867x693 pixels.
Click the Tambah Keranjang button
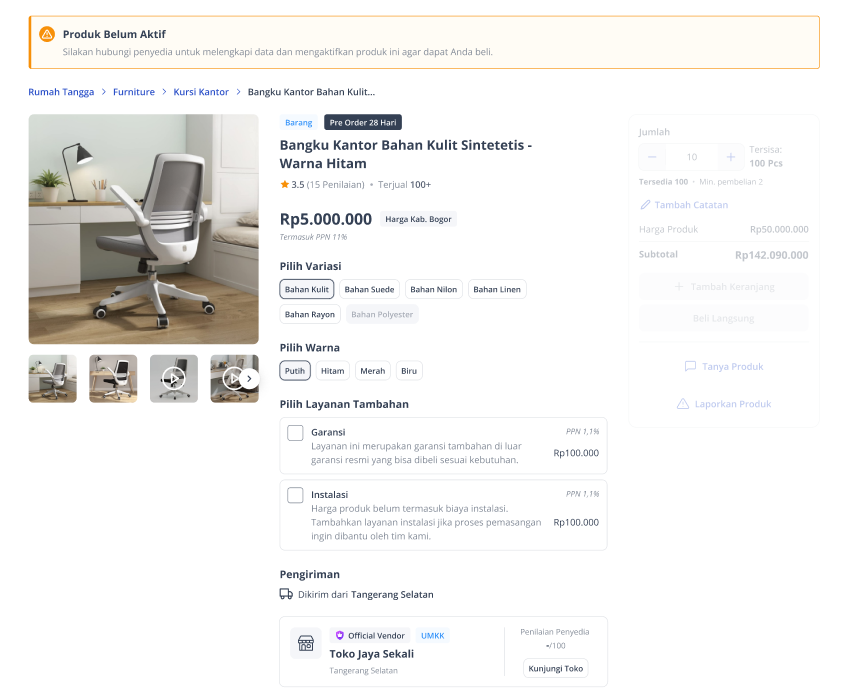pos(724,286)
